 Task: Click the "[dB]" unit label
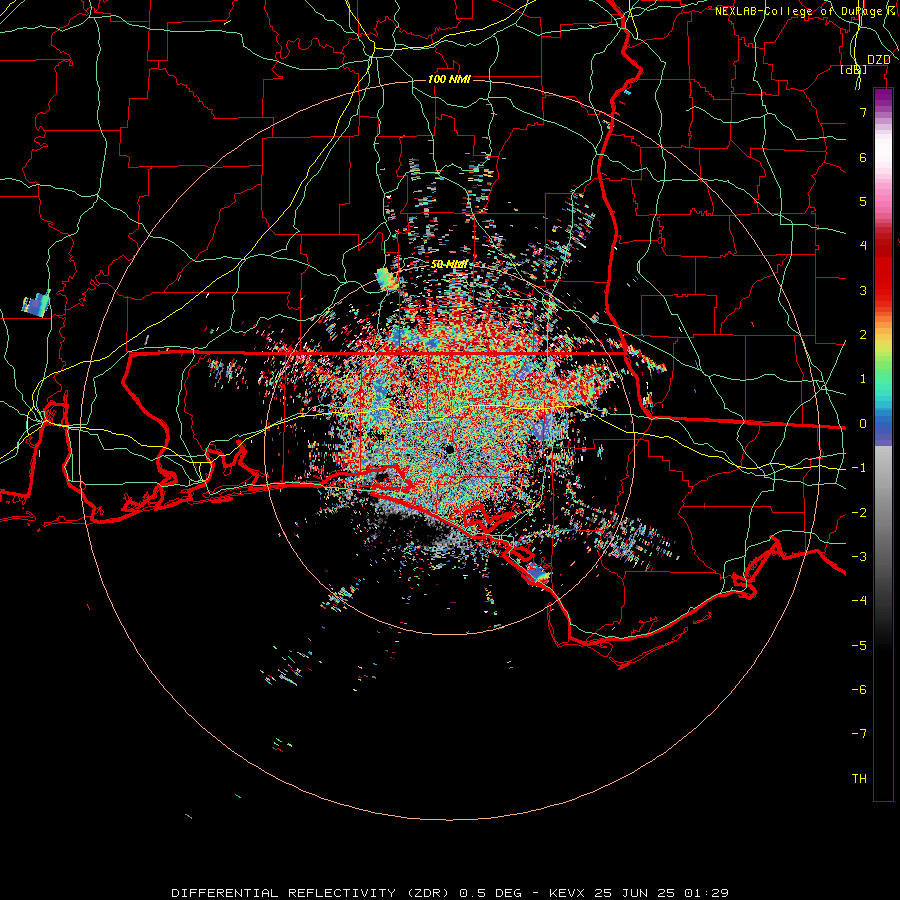[854, 70]
